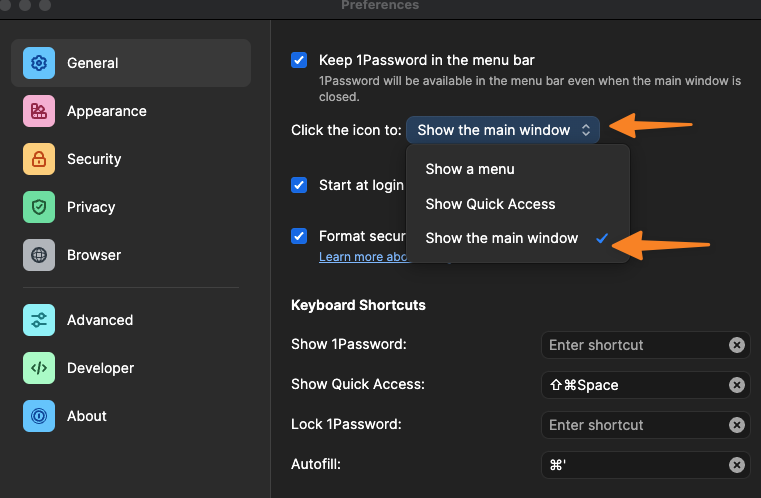Click the About 1Password logo icon

pyautogui.click(x=39, y=416)
